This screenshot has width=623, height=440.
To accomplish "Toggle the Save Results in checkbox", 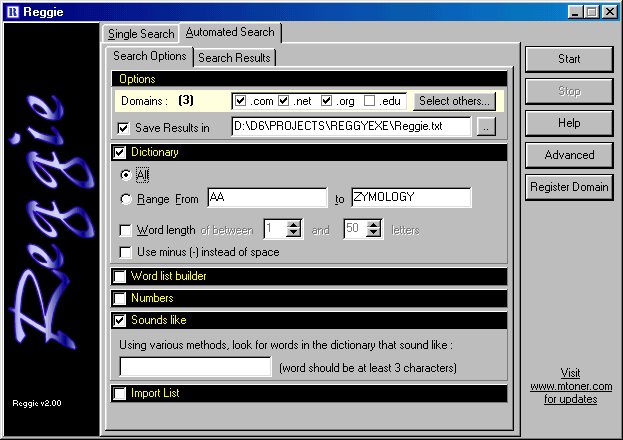I will (x=124, y=128).
